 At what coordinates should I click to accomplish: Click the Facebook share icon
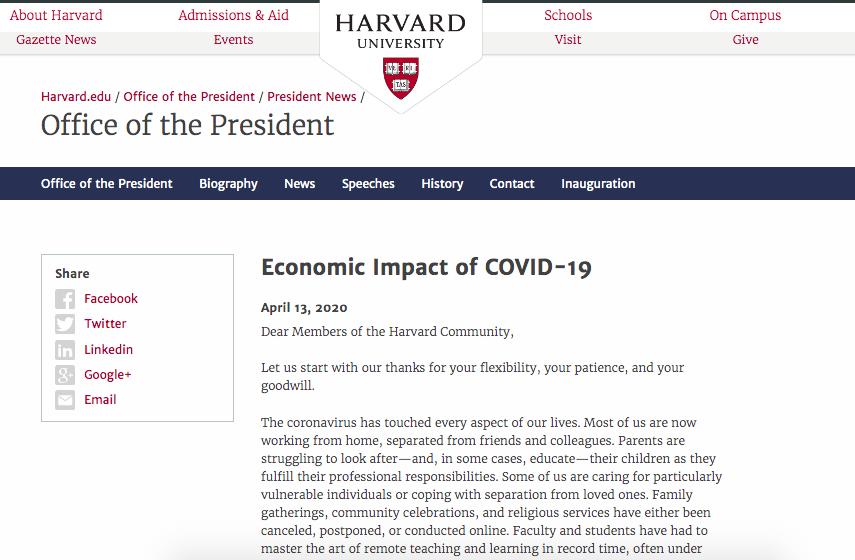(x=65, y=299)
